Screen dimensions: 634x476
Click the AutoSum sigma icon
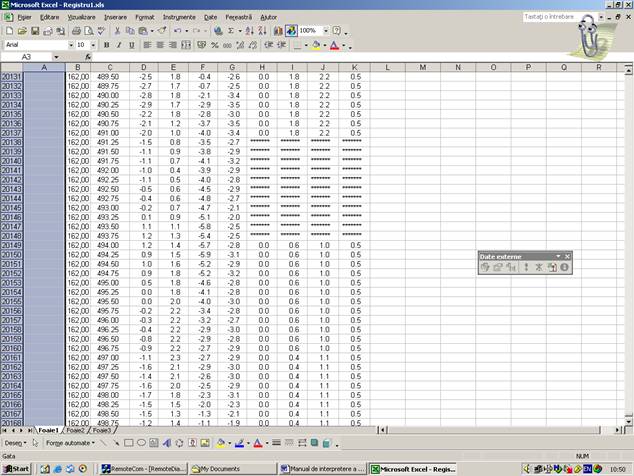231,31
